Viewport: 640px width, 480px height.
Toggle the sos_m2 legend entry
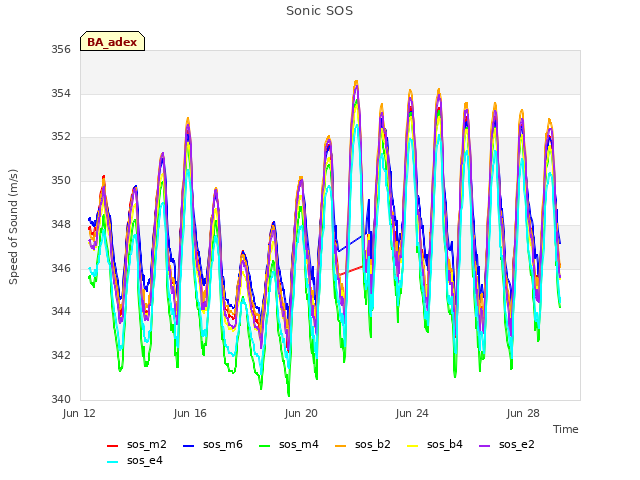pyautogui.click(x=136, y=444)
